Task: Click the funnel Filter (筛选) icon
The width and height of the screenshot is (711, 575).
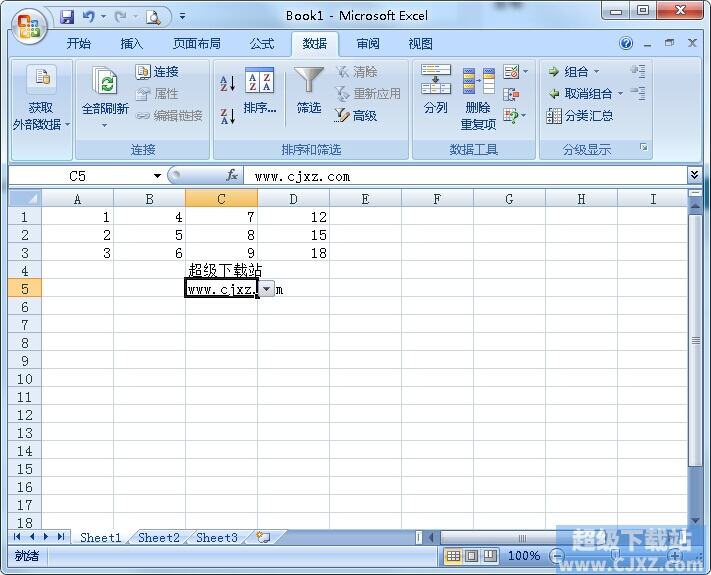Action: (309, 92)
